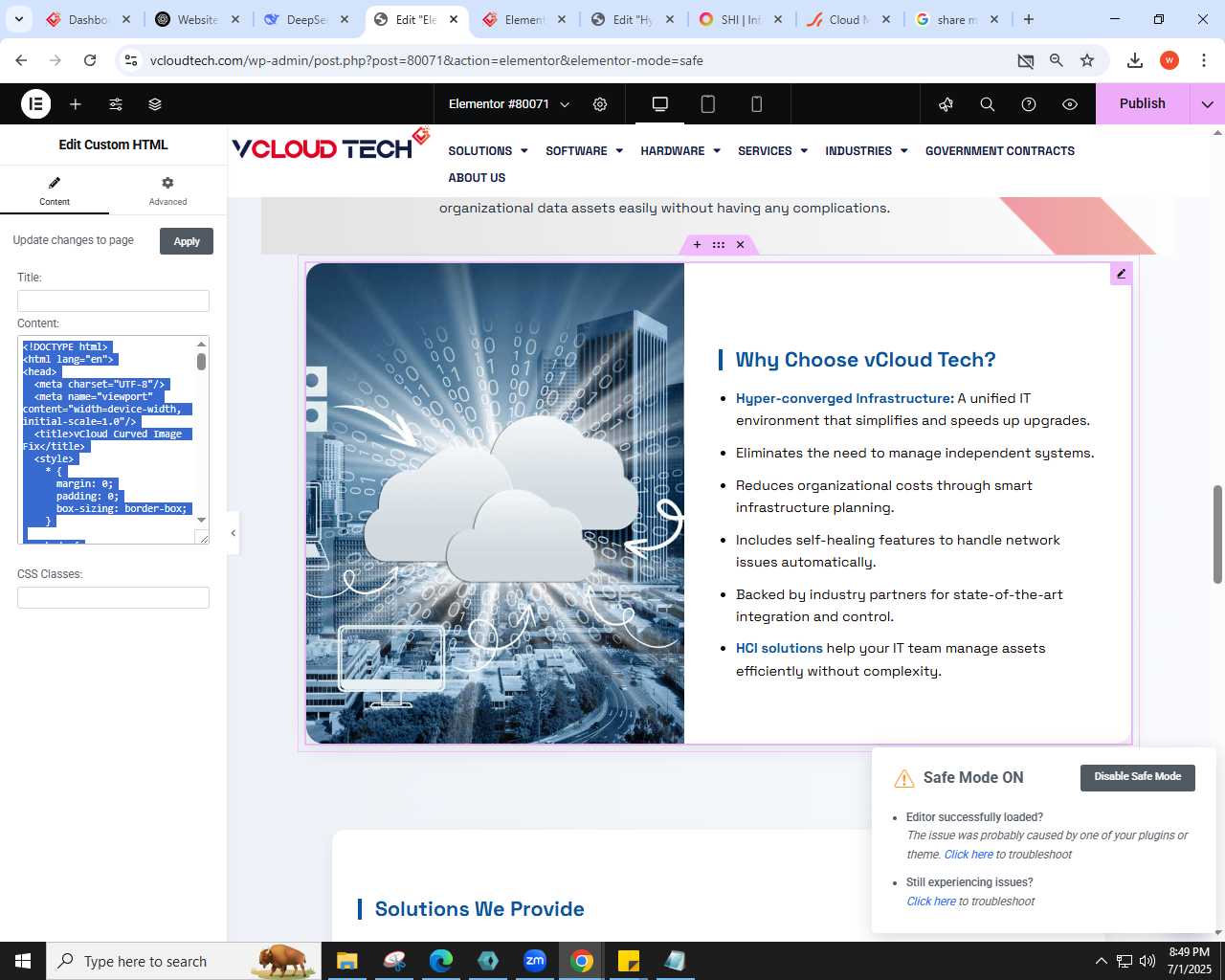
Task: Expand the Publish options arrow
Action: 1208,104
